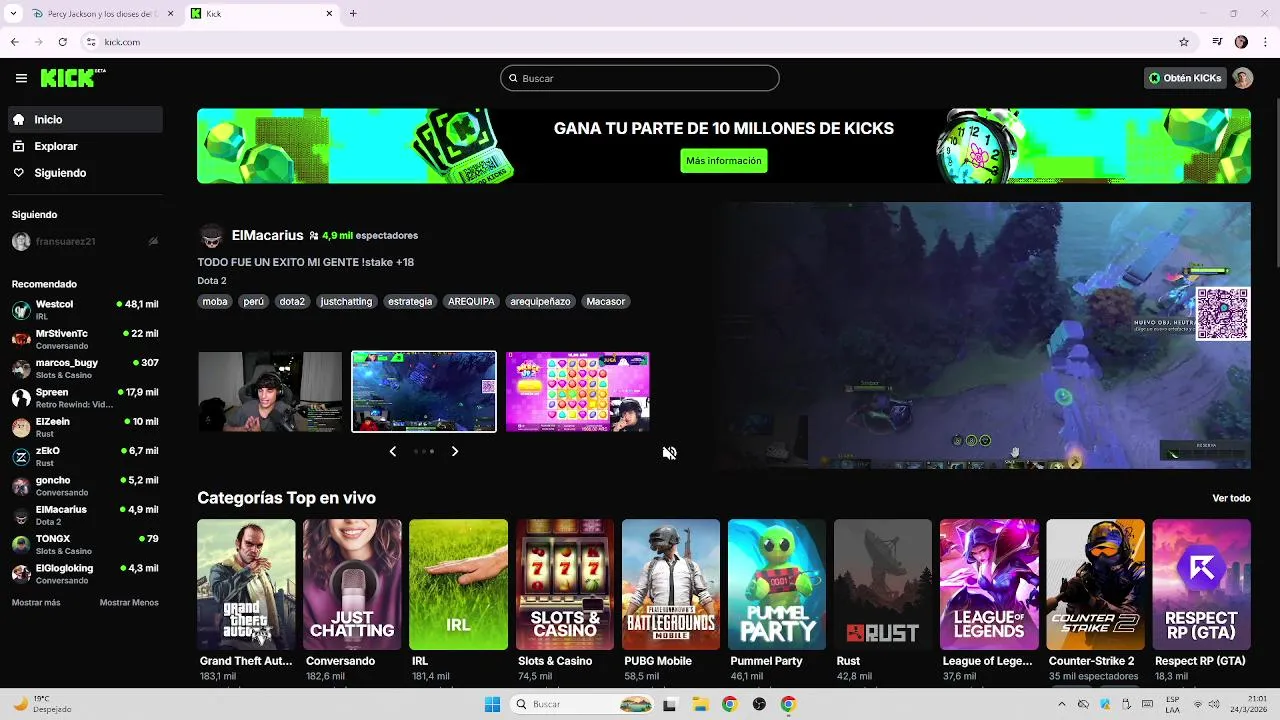Click the Más información button
The height and width of the screenshot is (720, 1280).
pyautogui.click(x=723, y=160)
